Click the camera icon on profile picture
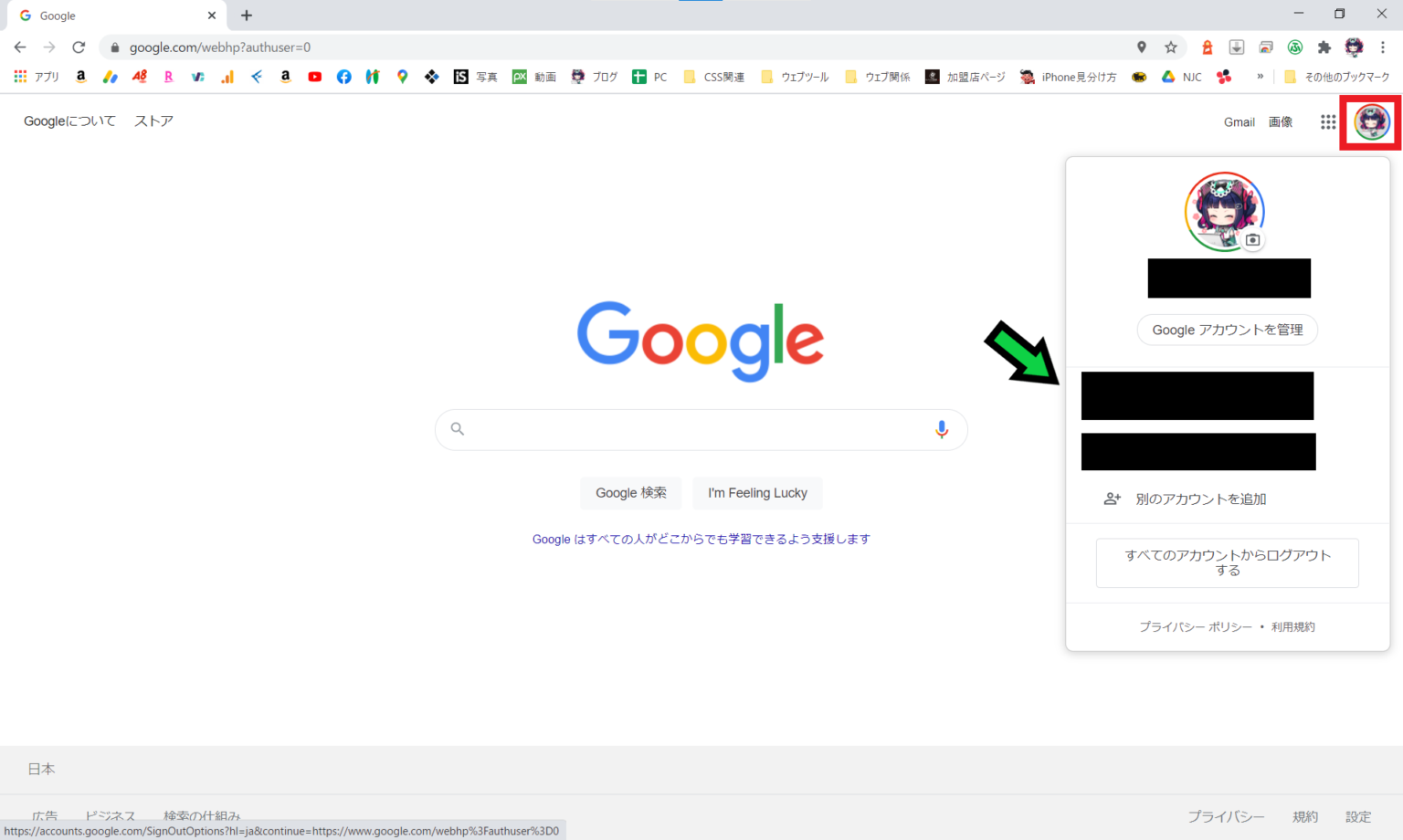This screenshot has width=1403, height=840. coord(1253,240)
